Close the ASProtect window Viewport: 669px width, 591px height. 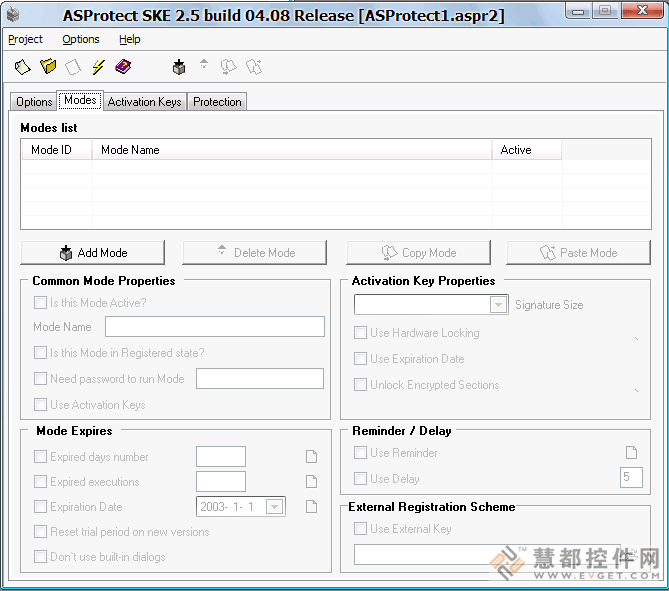point(643,11)
